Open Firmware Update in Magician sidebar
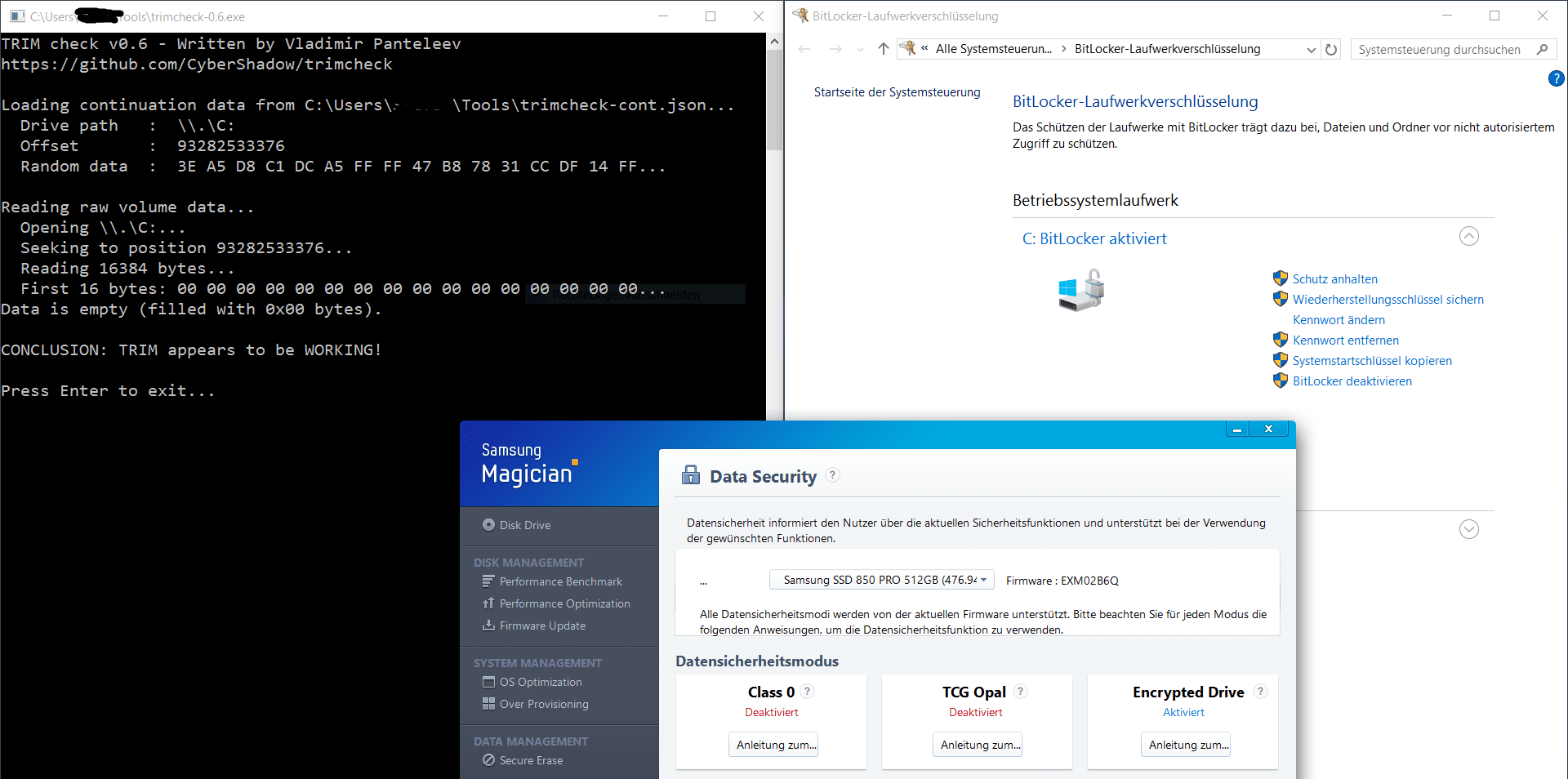This screenshot has width=1568, height=779. [542, 625]
